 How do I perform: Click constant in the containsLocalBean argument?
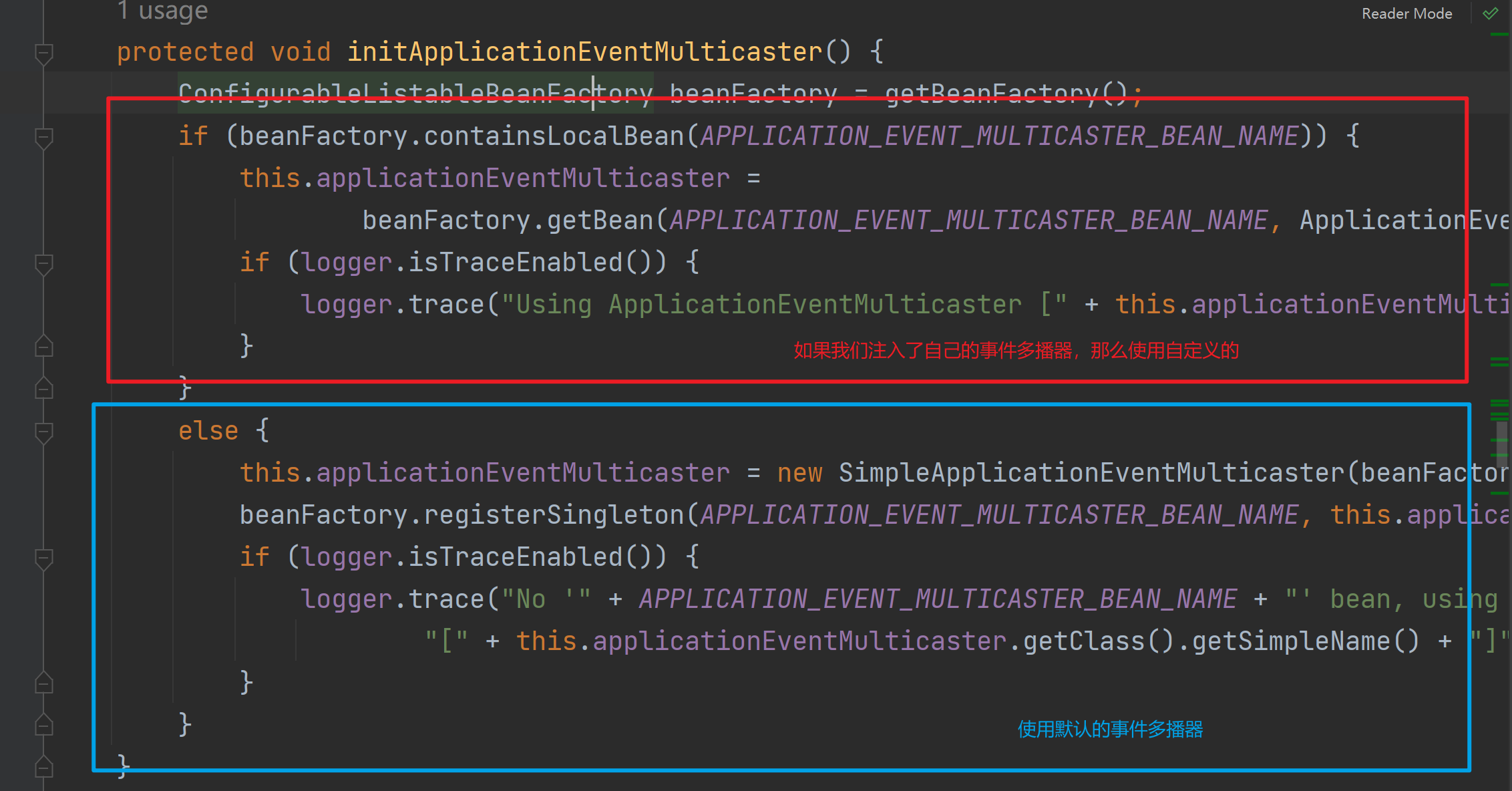tap(1000, 136)
